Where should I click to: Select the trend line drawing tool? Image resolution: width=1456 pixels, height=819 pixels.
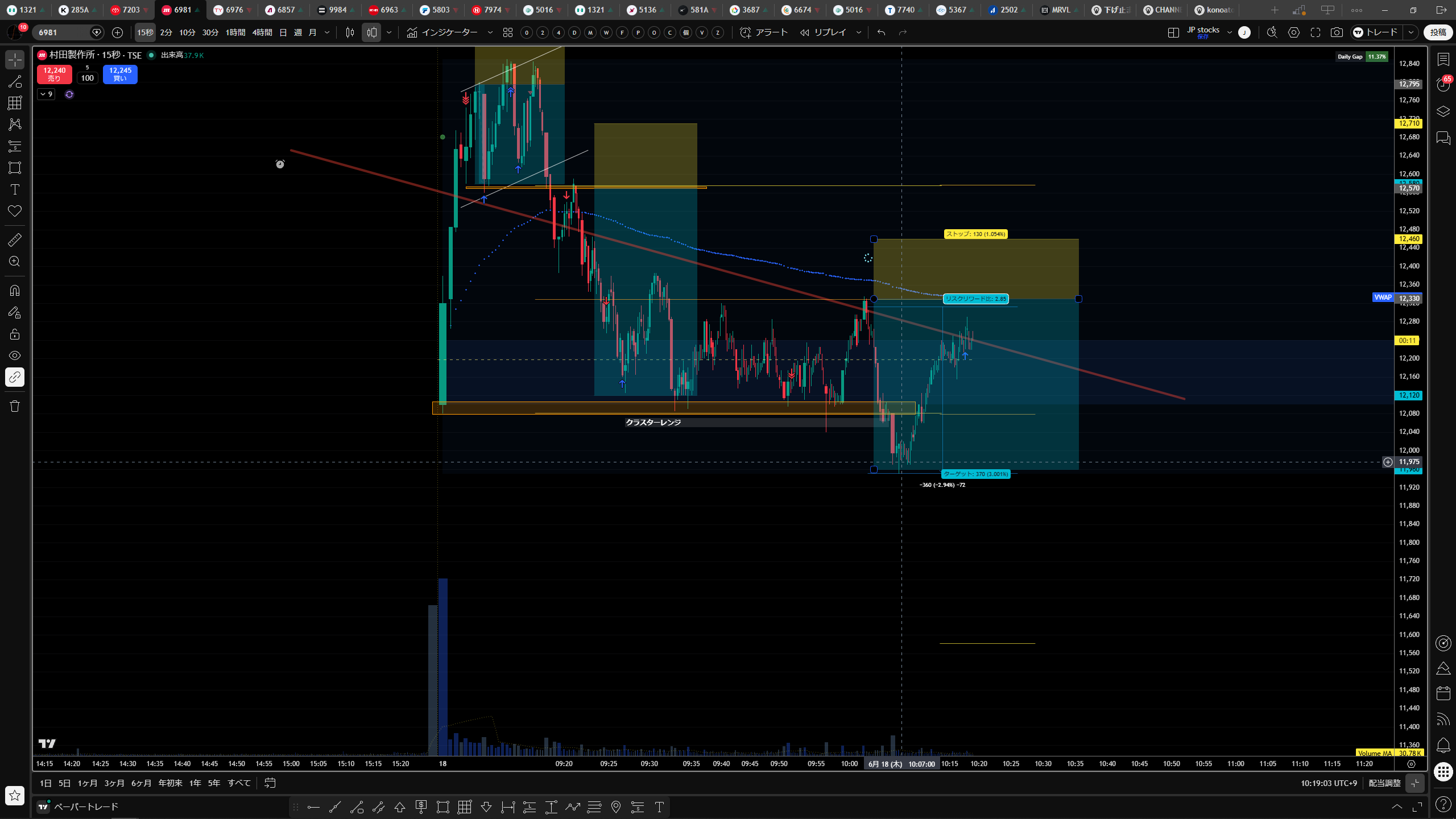click(15, 81)
